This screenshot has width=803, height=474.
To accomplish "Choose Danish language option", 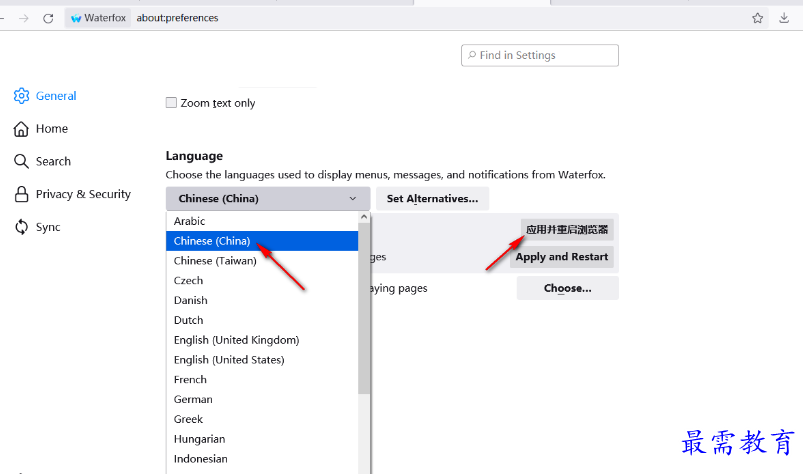I will coord(262,300).
